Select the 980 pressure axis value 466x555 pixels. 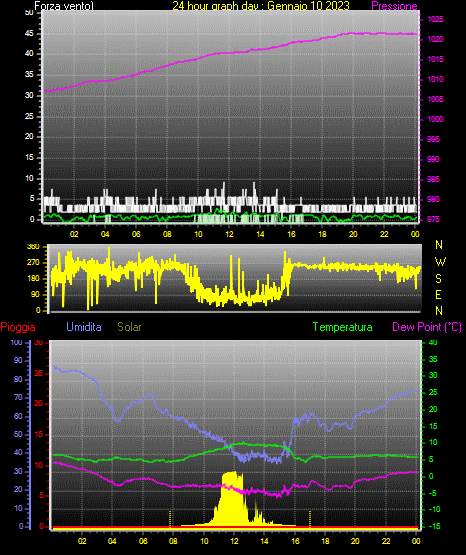[x=433, y=199]
